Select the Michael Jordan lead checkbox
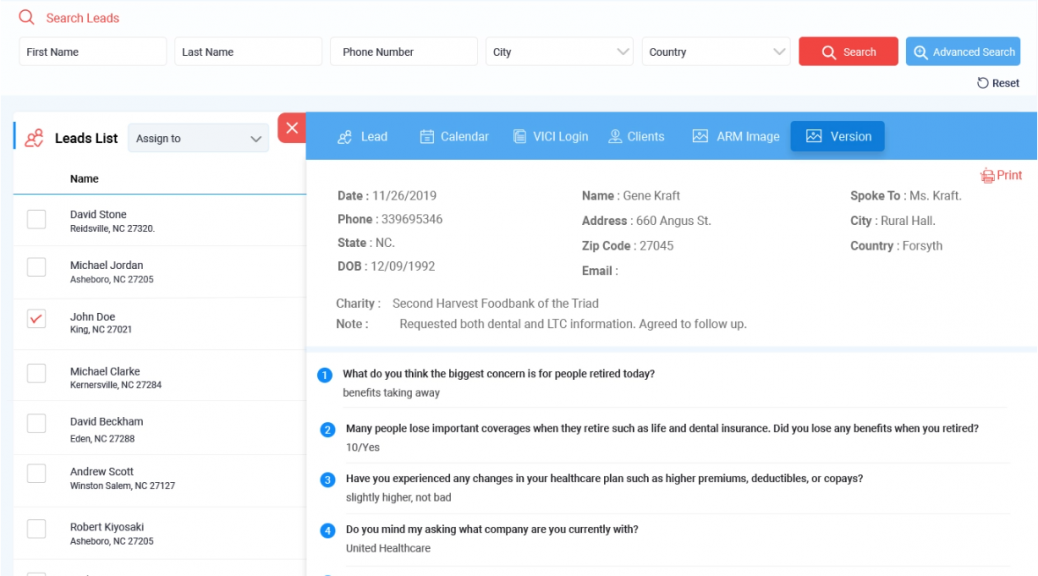 coord(36,267)
